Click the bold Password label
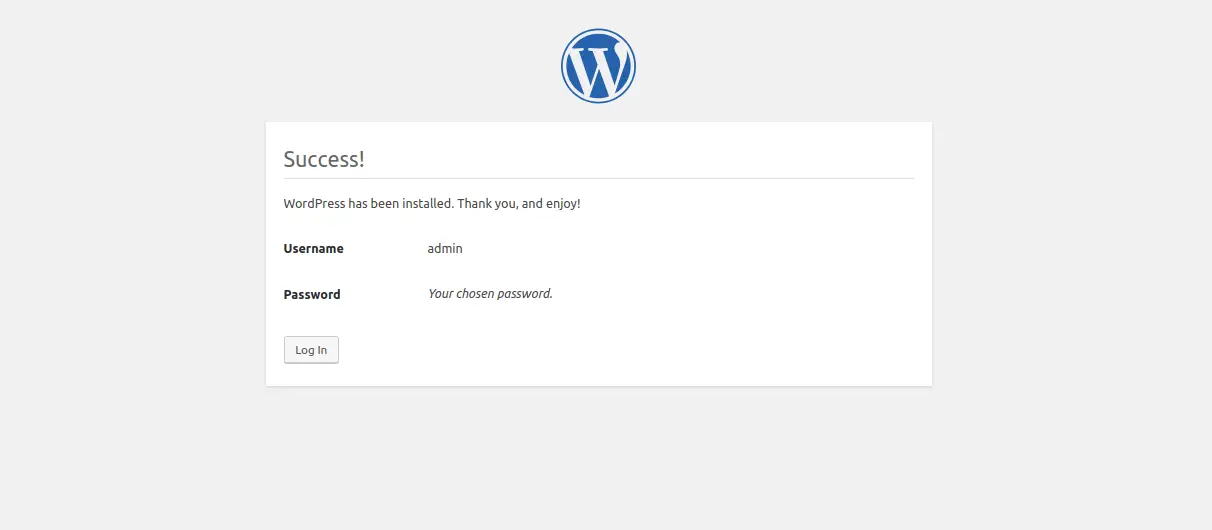The height and width of the screenshot is (530, 1212). coord(312,295)
